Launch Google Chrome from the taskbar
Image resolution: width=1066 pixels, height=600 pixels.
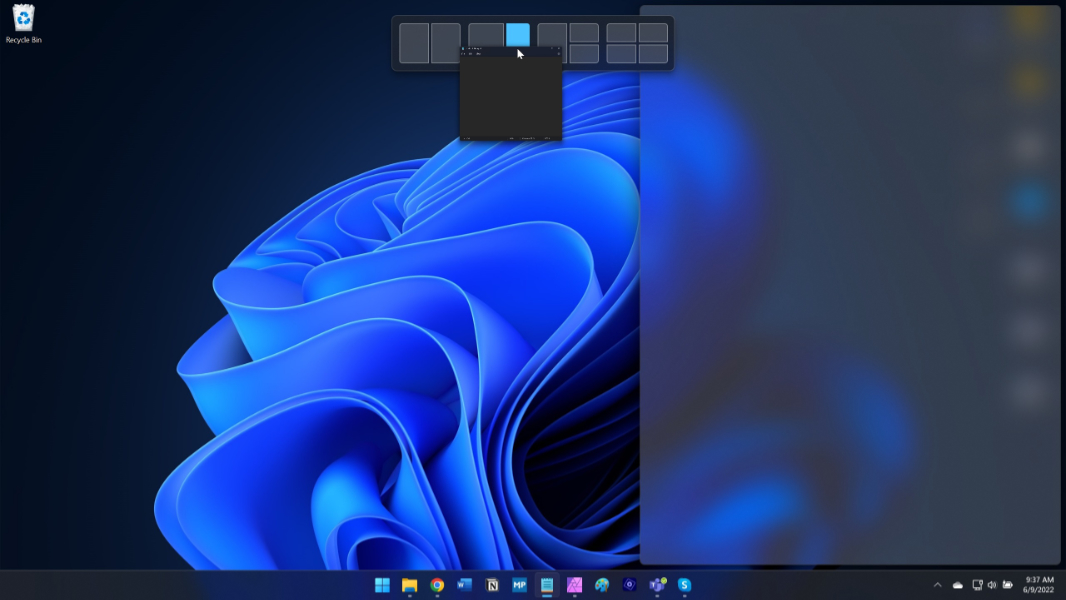[x=437, y=585]
